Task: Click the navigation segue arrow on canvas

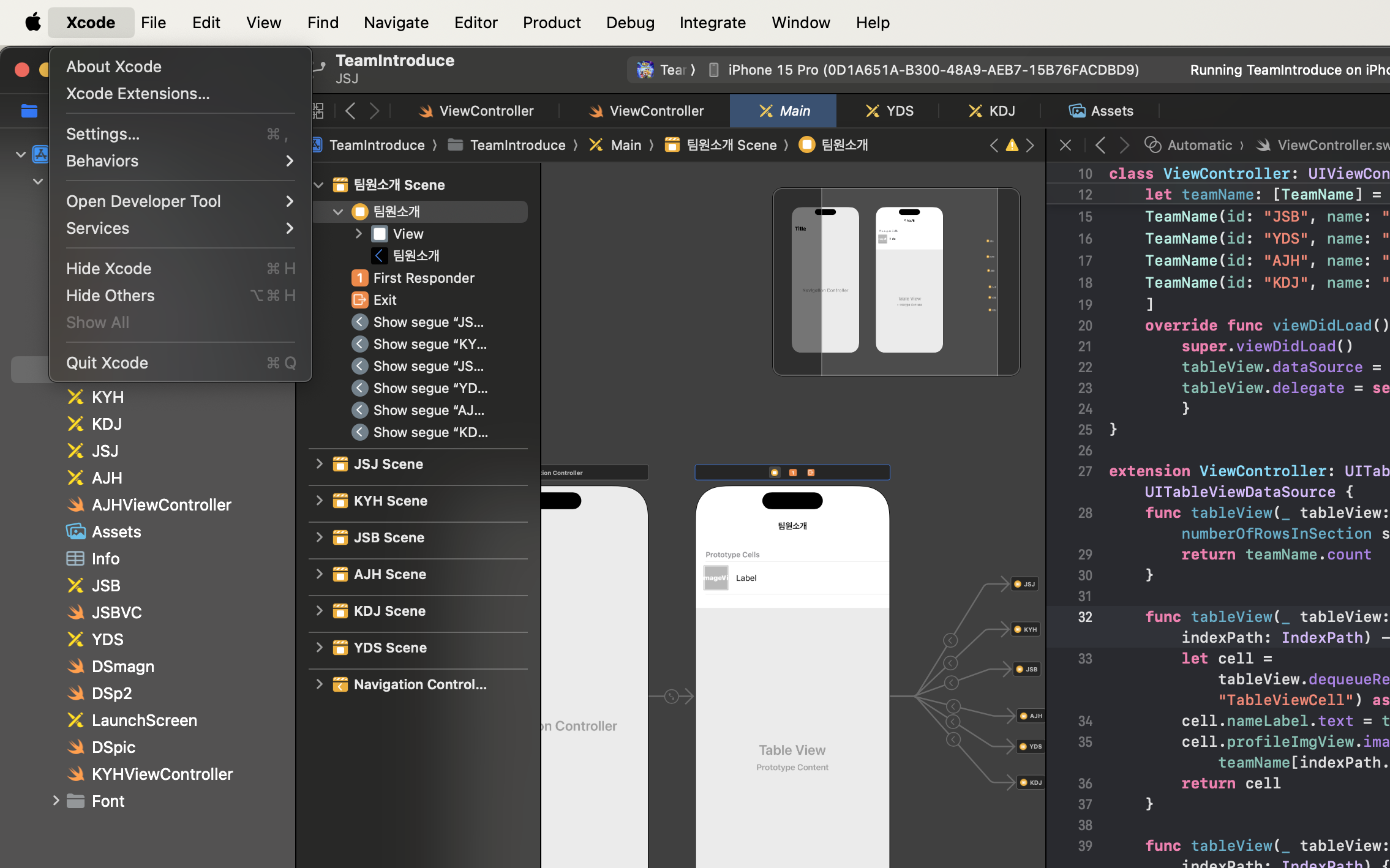Action: point(672,696)
